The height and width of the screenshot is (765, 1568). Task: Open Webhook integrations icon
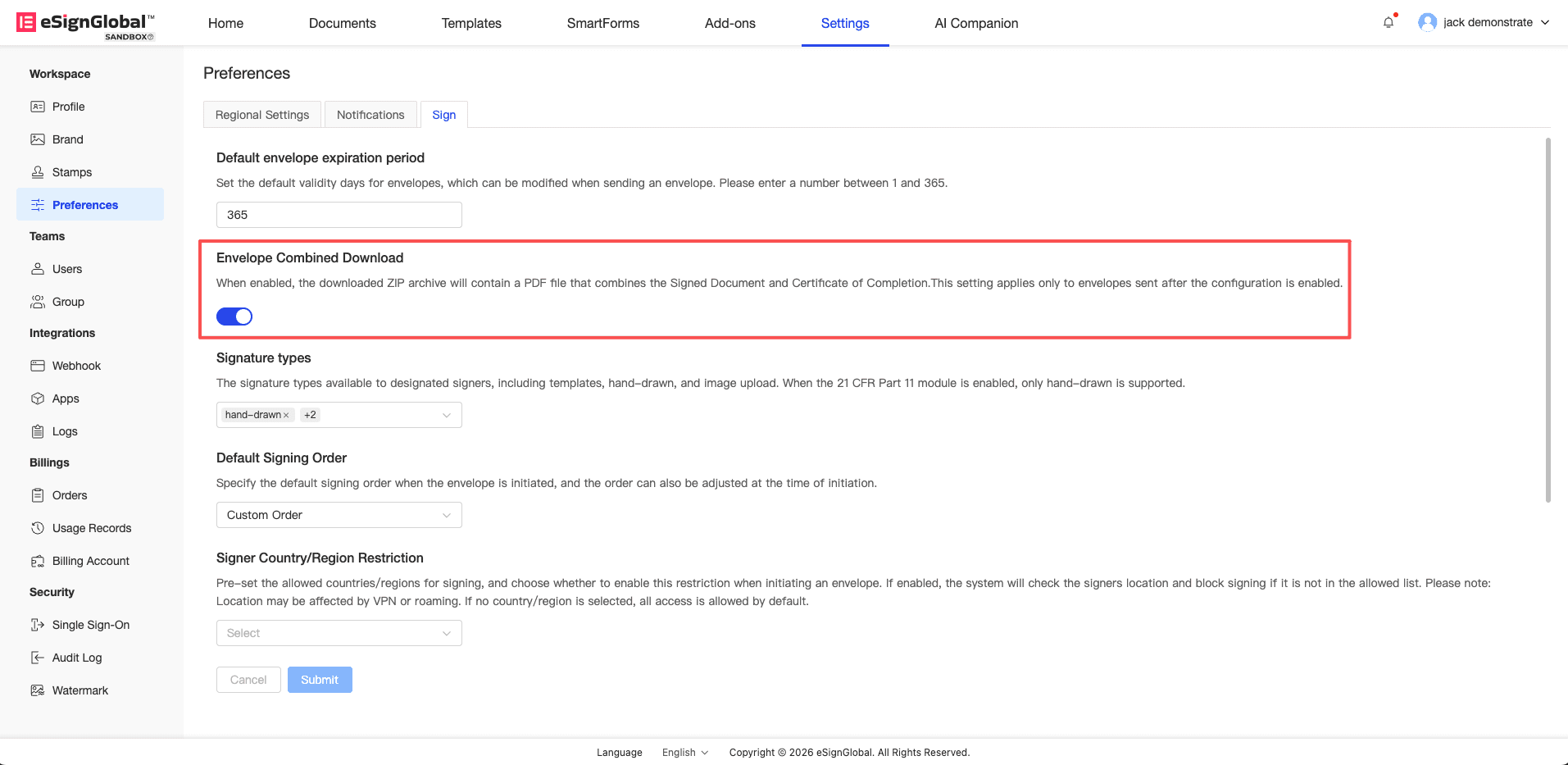pos(38,366)
